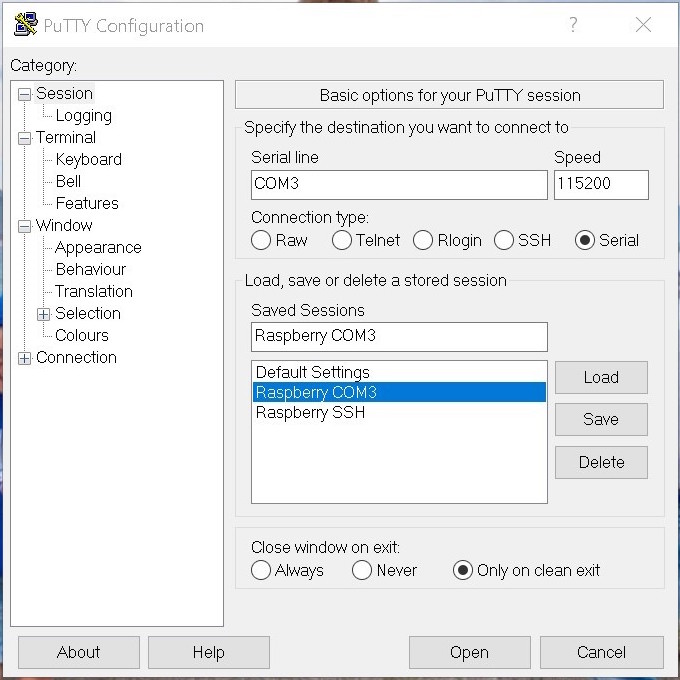Image resolution: width=680 pixels, height=680 pixels.
Task: Click the Open button
Action: coord(470,652)
